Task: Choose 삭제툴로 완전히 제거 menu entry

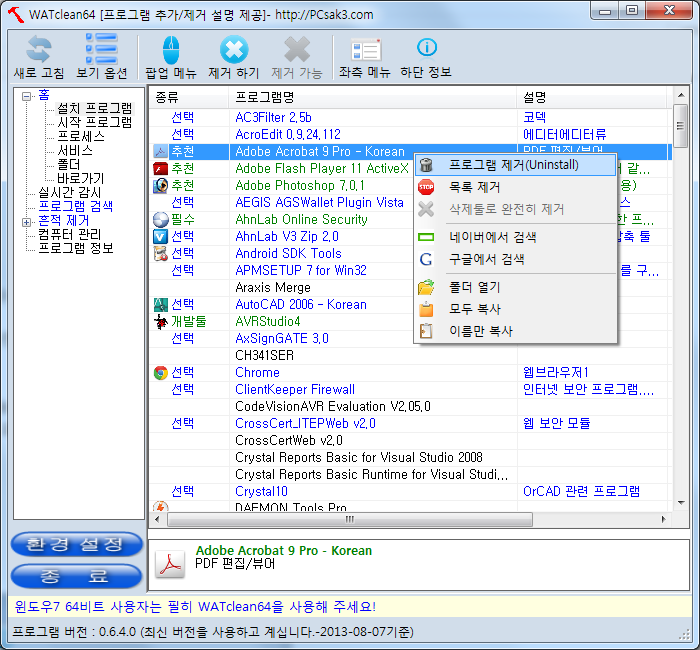Action: pyautogui.click(x=516, y=209)
